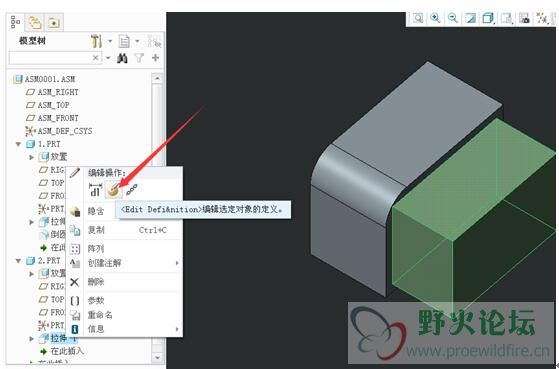Screen dimensions: 559x369
Task: Open the dropdown next to the search box
Action: 108,58
